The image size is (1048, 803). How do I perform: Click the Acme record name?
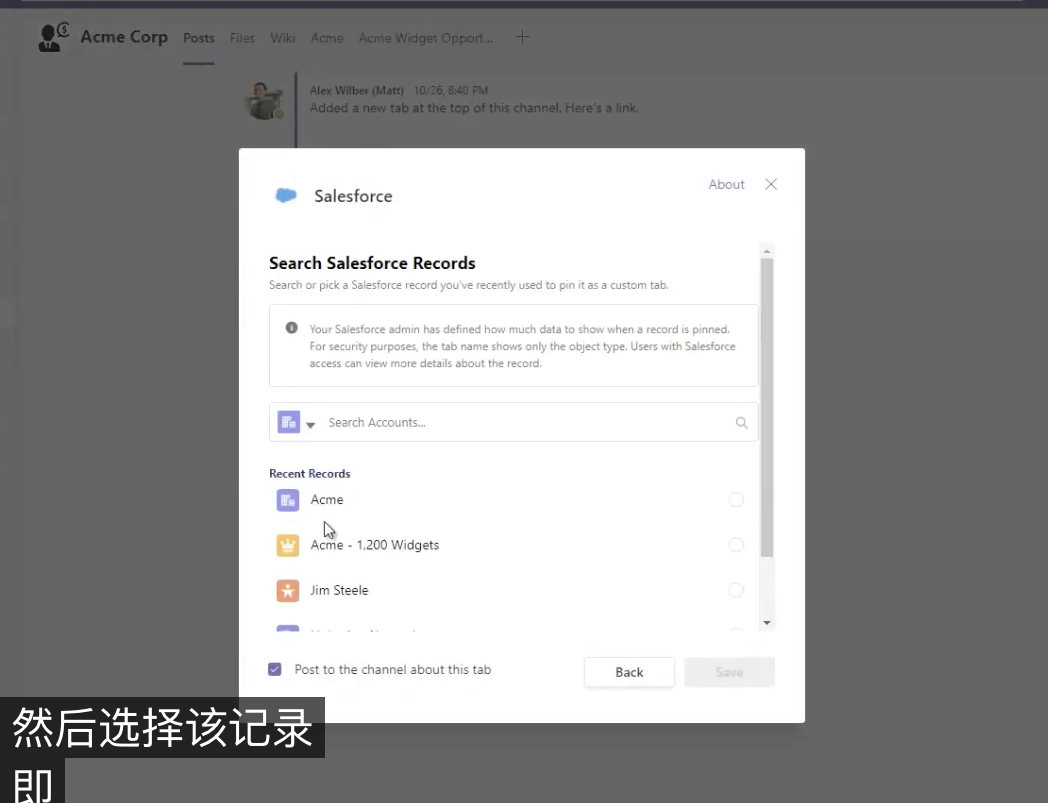click(327, 499)
